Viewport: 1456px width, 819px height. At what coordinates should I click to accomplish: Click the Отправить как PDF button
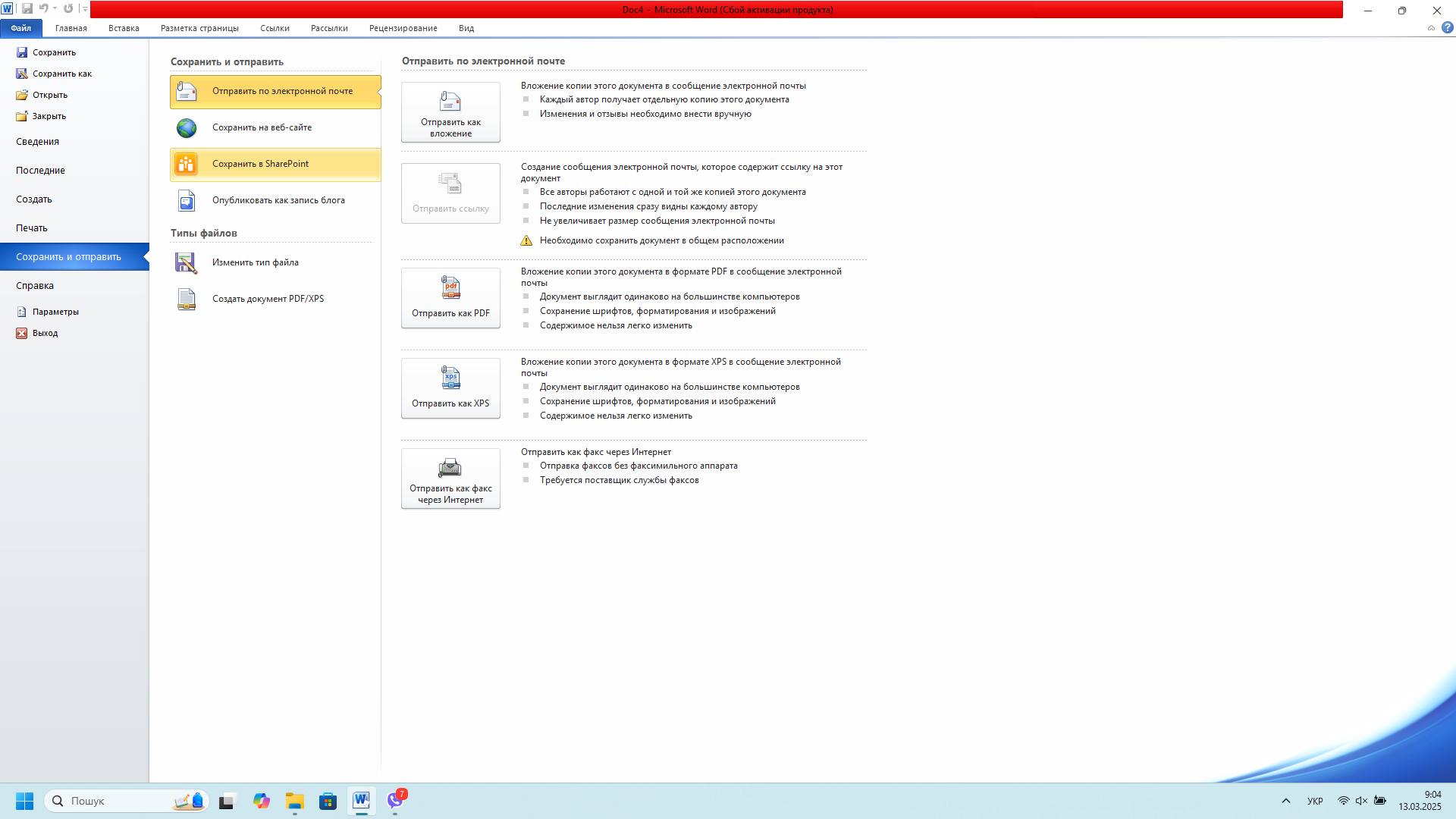click(x=450, y=298)
